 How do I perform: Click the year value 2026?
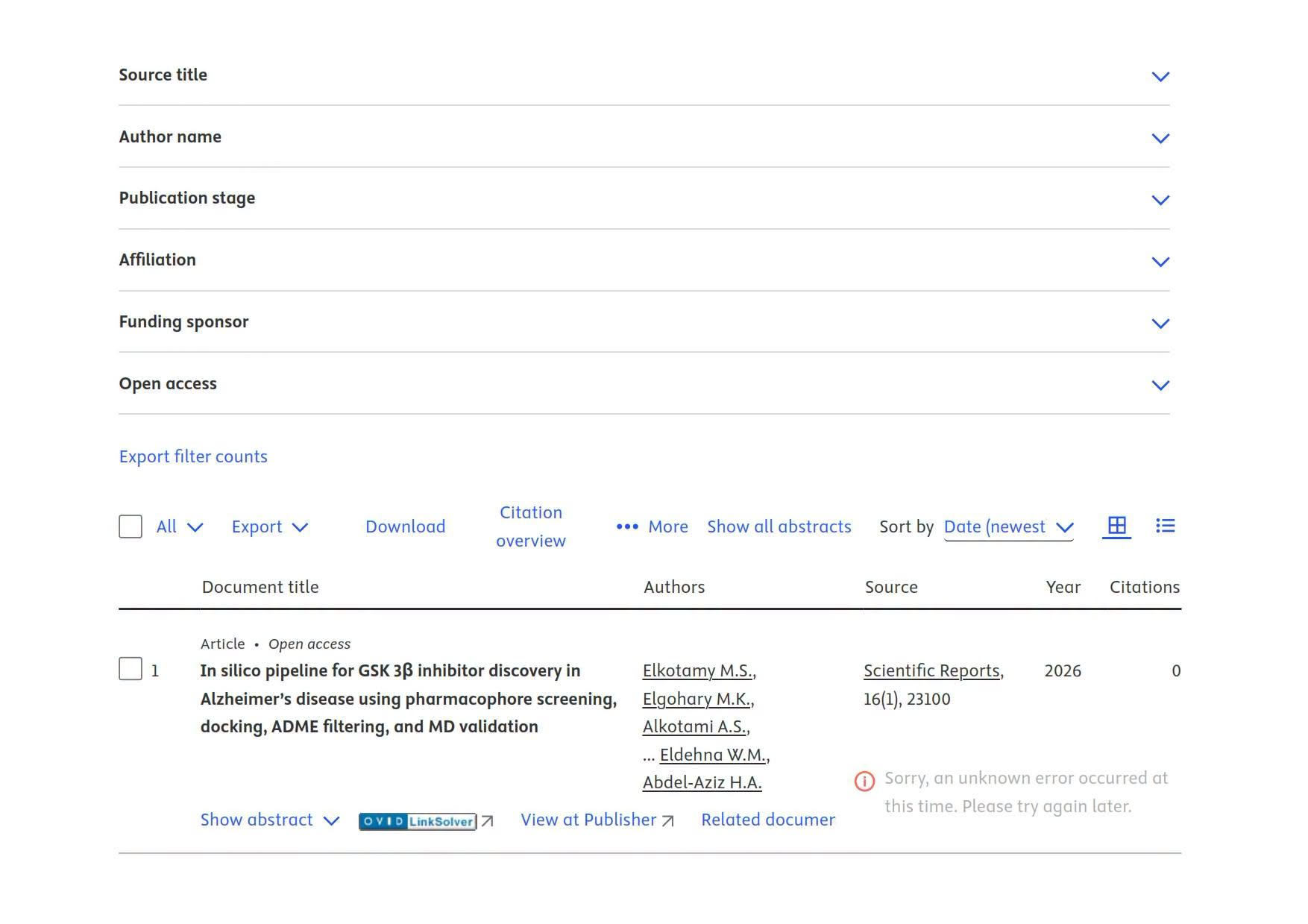click(x=1063, y=671)
